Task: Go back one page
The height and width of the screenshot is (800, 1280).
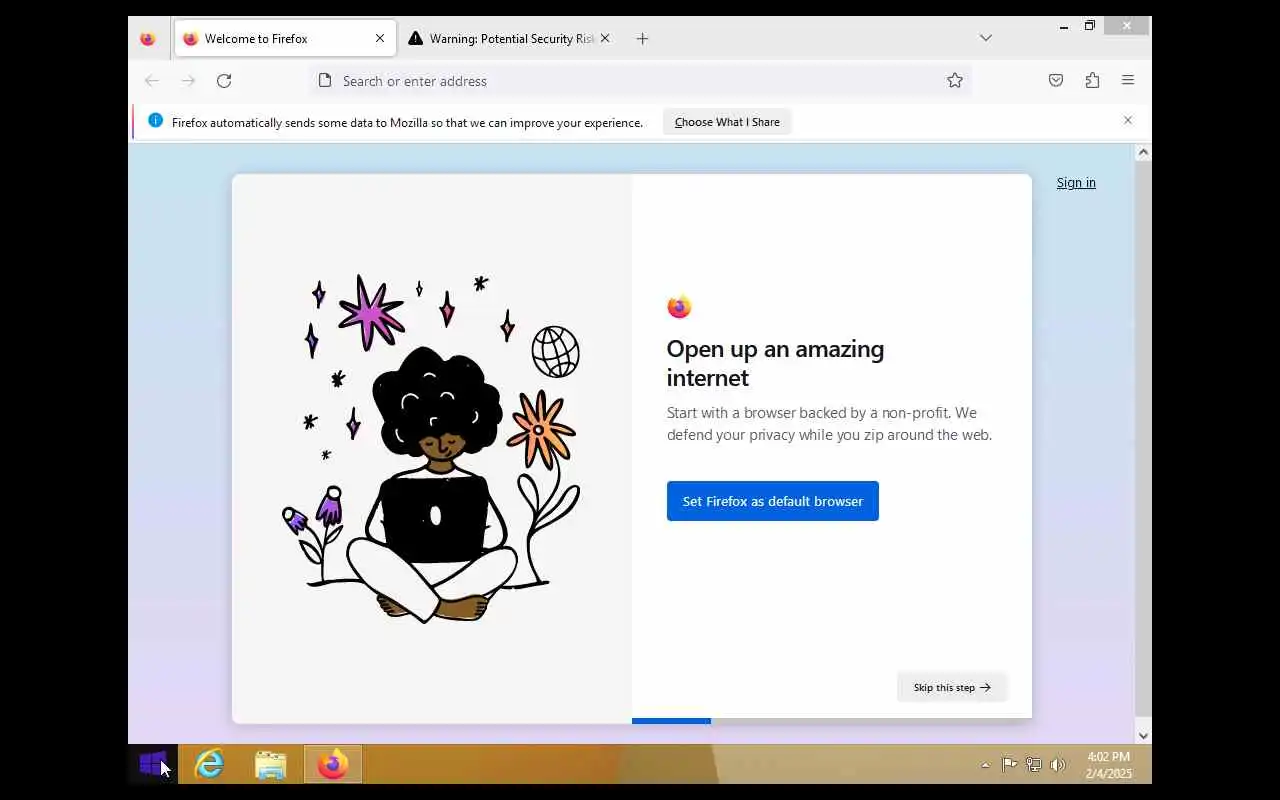Action: pyautogui.click(x=151, y=81)
